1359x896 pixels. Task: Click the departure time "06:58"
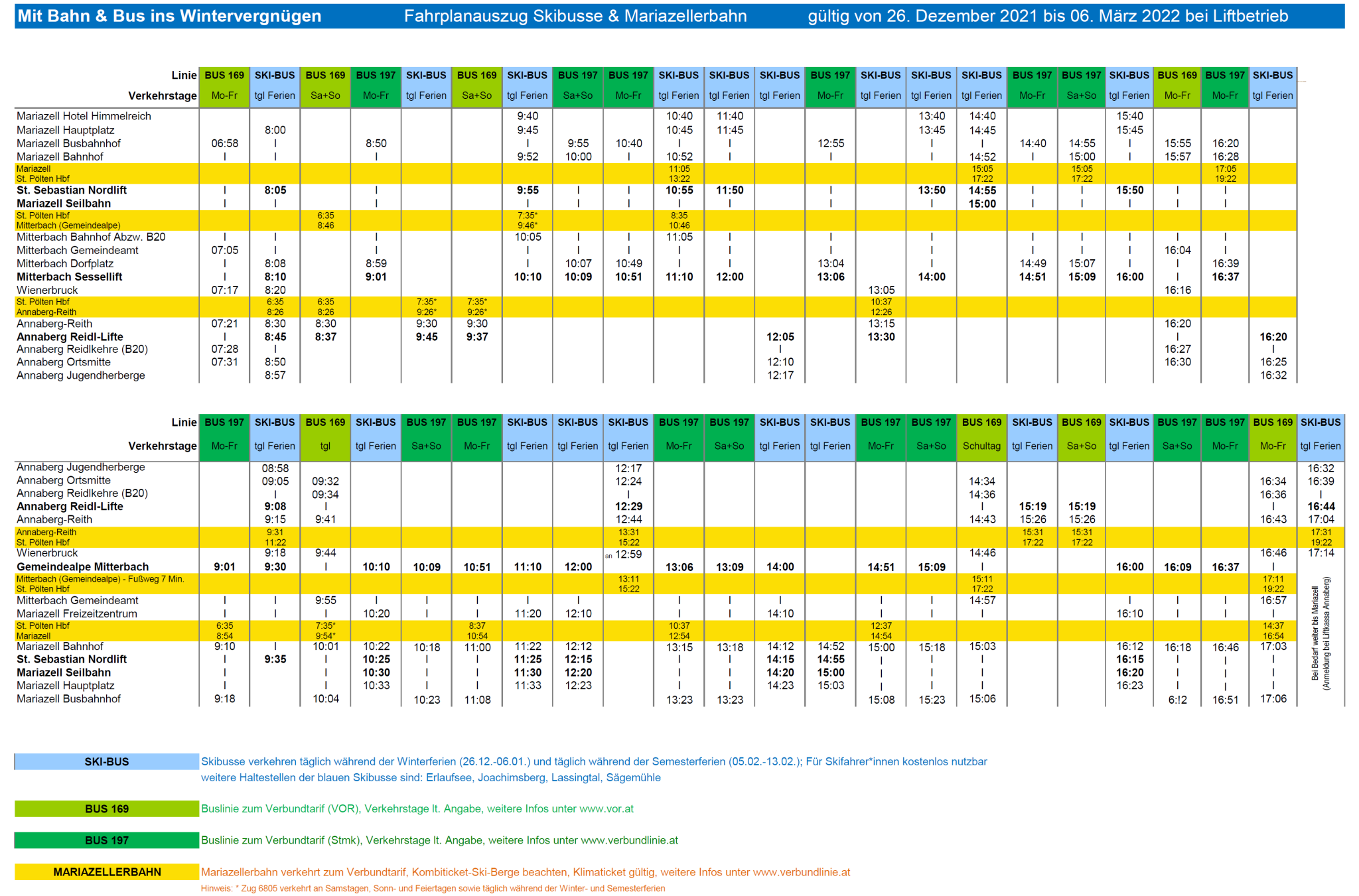225,143
